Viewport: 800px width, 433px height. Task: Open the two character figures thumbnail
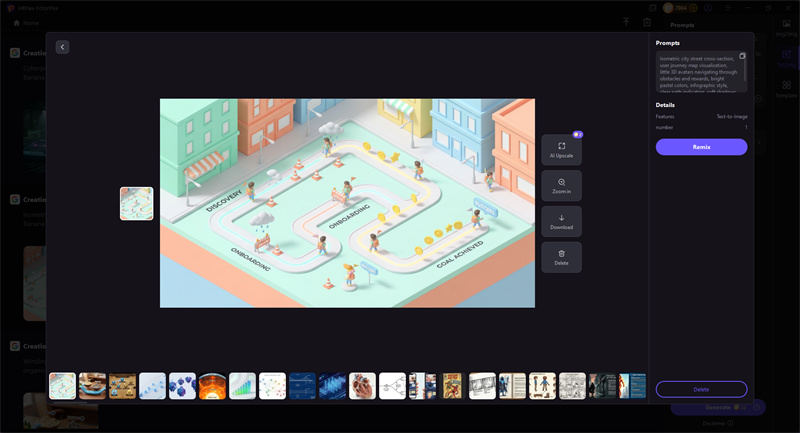point(542,386)
